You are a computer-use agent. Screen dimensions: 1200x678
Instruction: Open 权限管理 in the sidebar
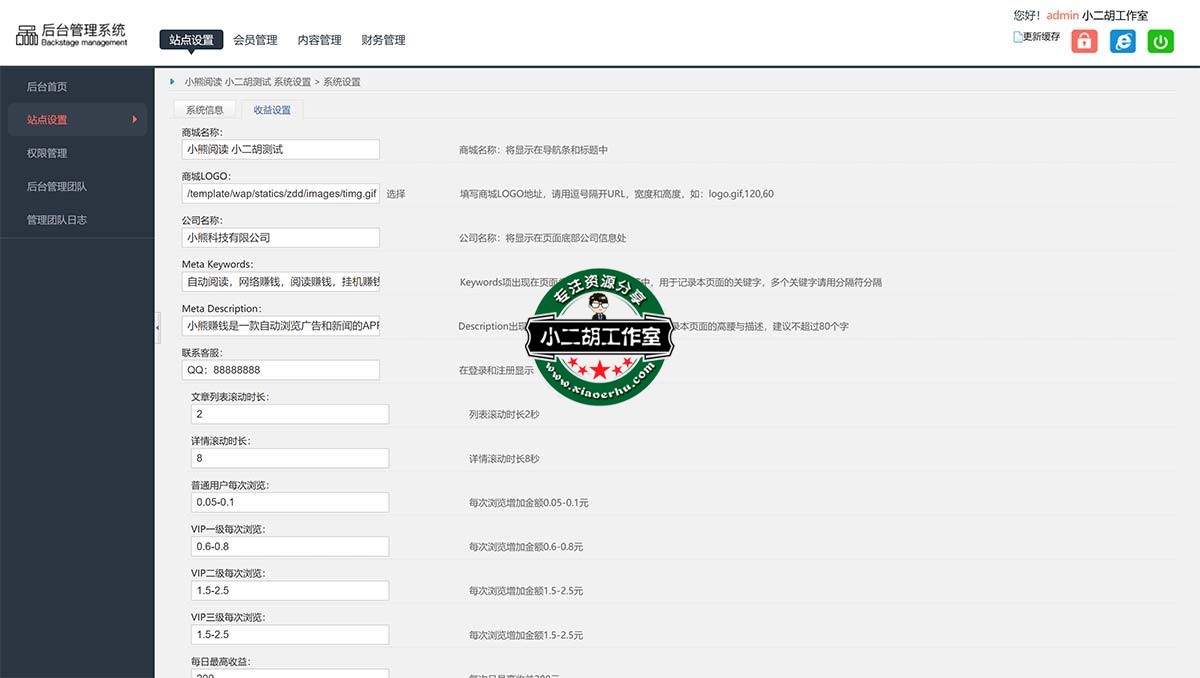pos(47,153)
